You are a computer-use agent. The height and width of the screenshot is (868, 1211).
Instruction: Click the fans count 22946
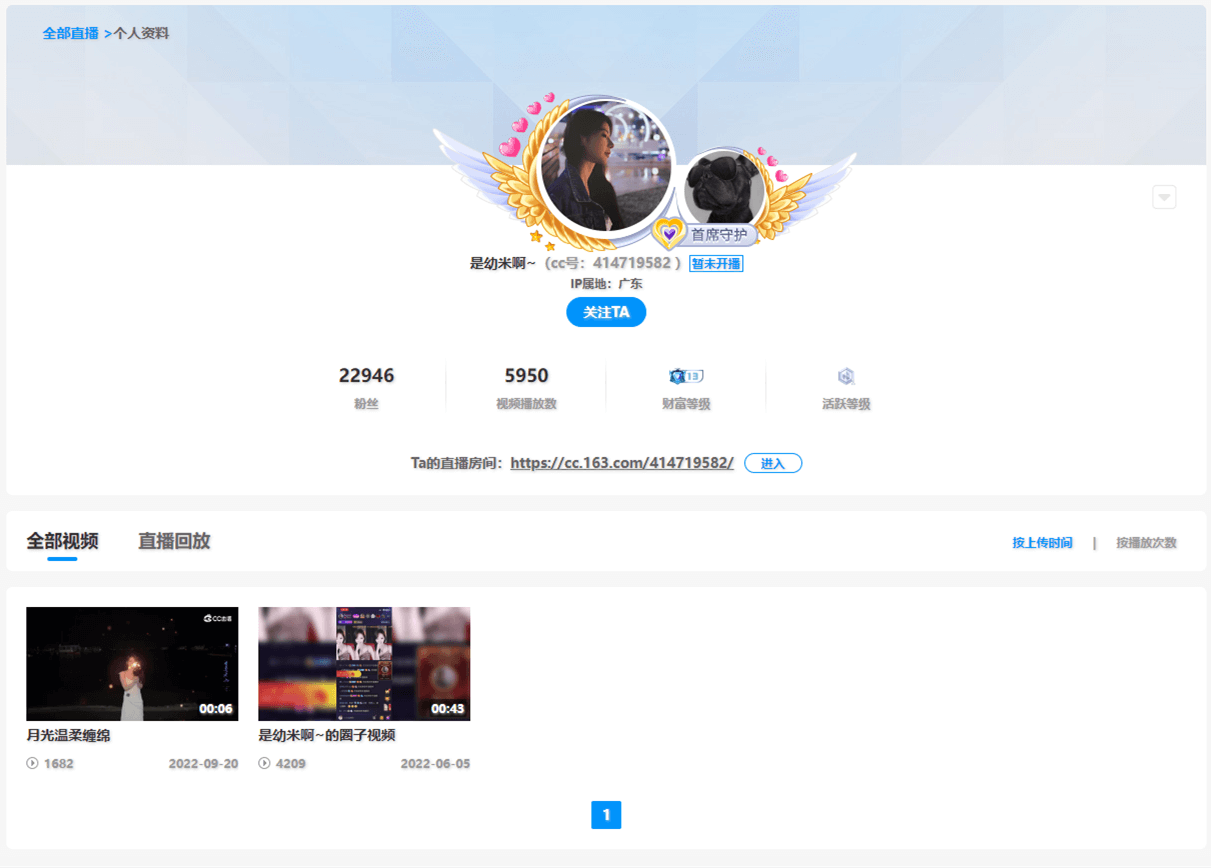tap(366, 375)
